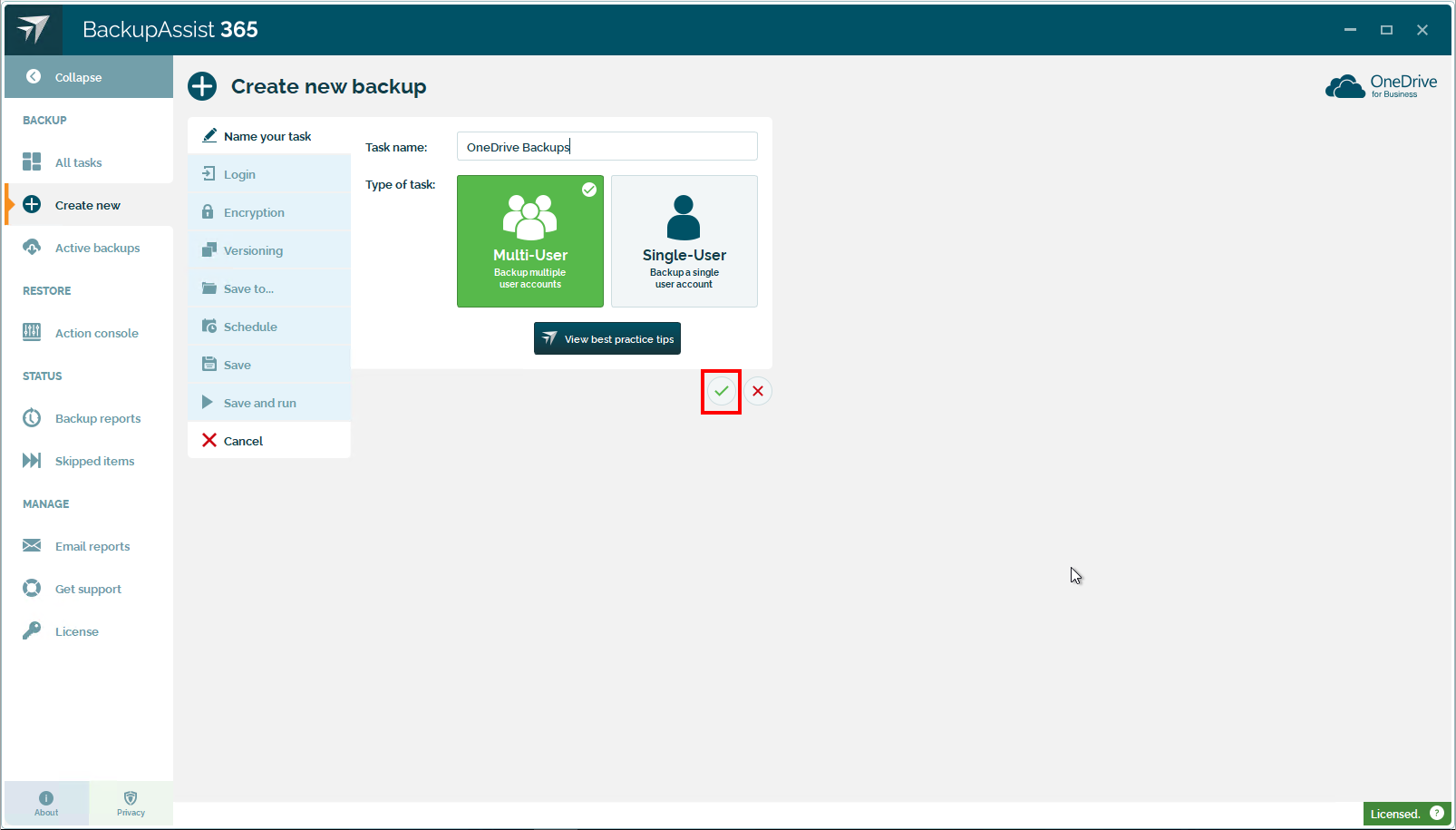Click the STATUS section heading
Image resolution: width=1456 pixels, height=830 pixels.
click(x=43, y=376)
